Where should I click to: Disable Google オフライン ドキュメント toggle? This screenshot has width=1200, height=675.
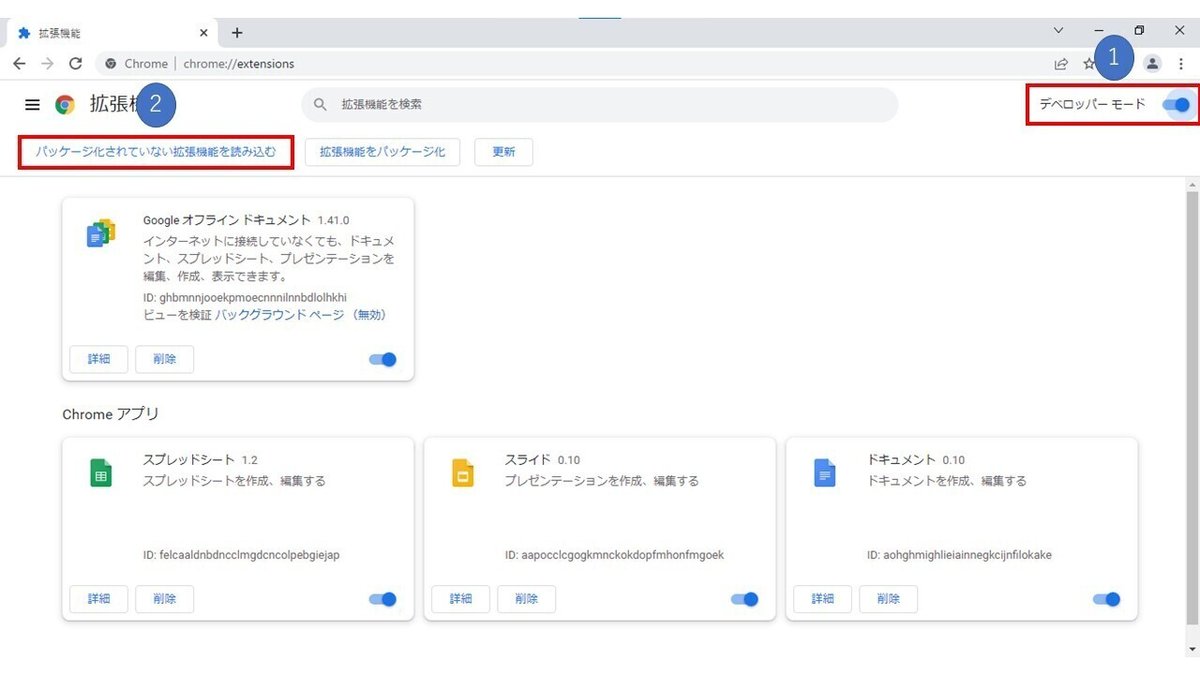(x=383, y=359)
